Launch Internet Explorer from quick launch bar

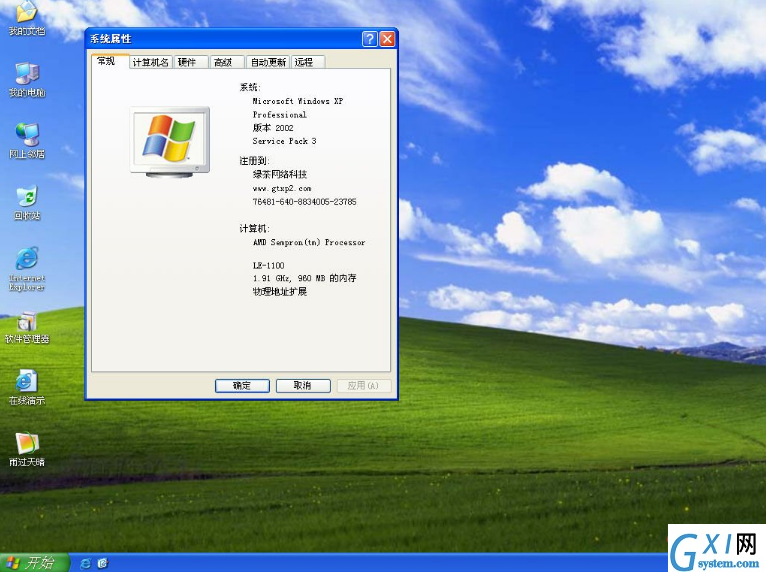point(85,563)
